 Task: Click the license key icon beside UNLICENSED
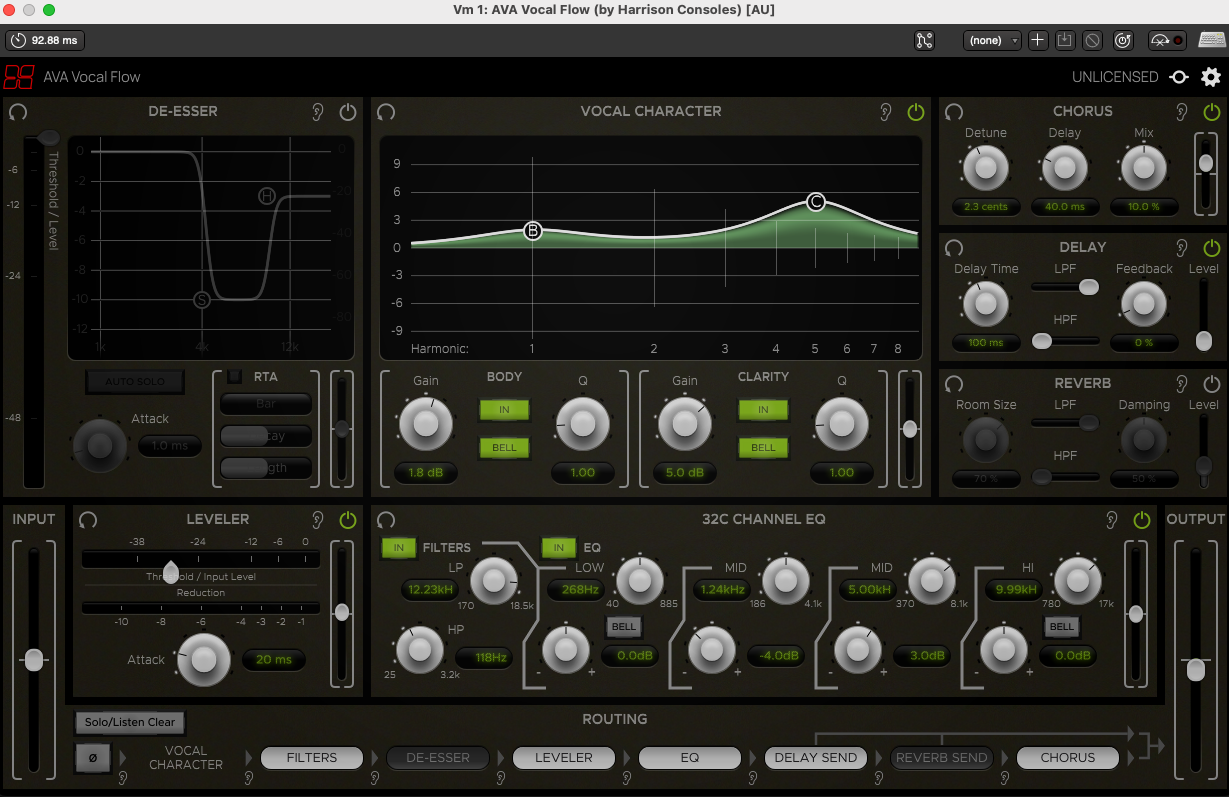tap(1179, 77)
